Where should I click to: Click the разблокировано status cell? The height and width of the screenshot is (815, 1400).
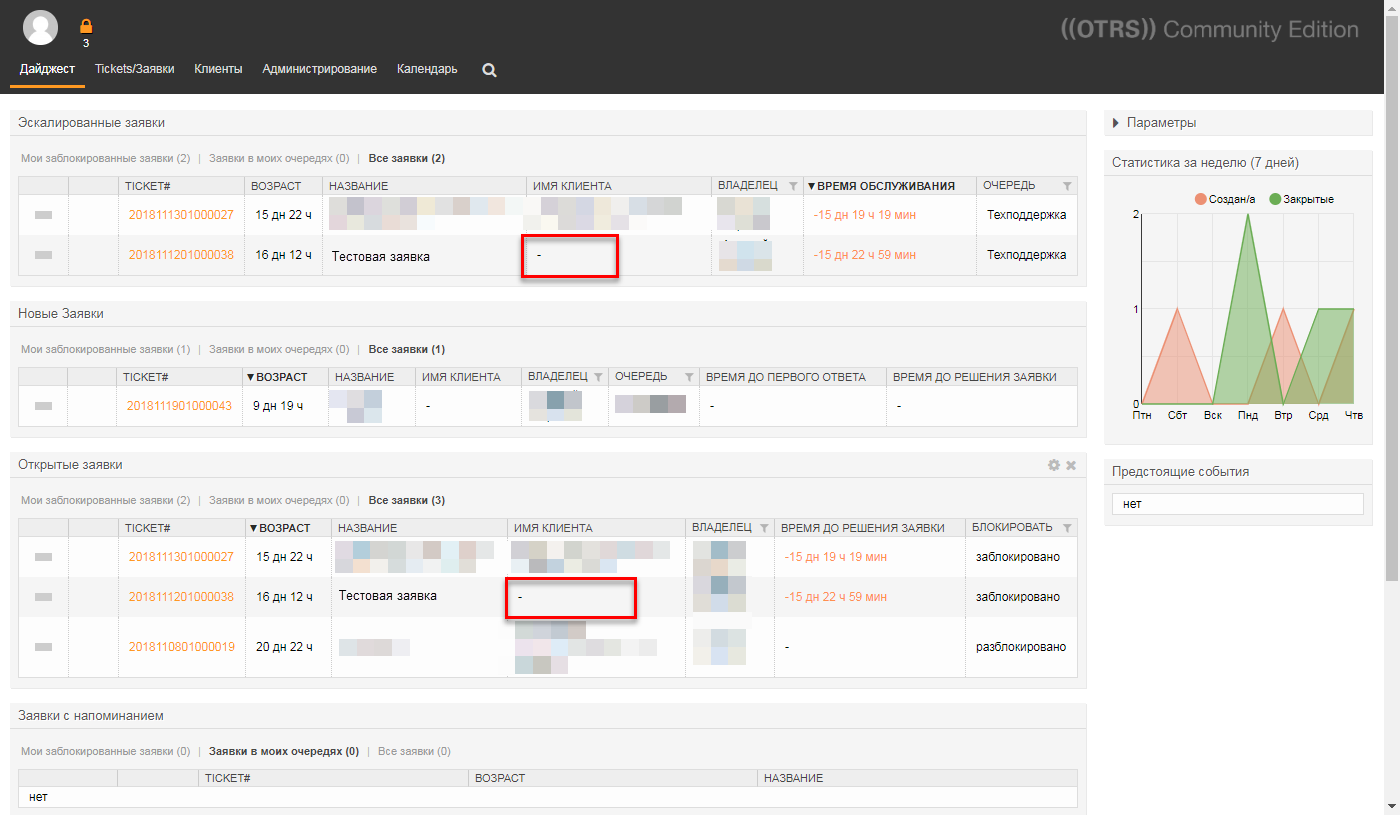1021,647
